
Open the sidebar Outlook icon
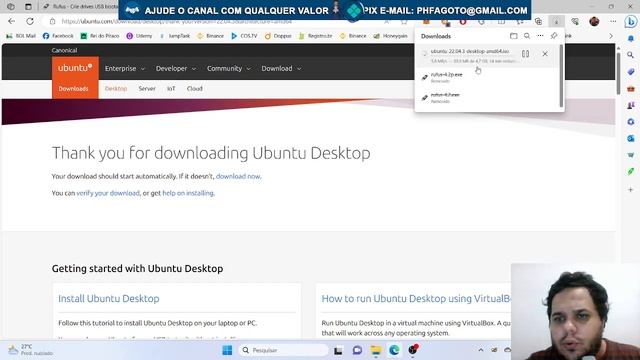point(631,138)
